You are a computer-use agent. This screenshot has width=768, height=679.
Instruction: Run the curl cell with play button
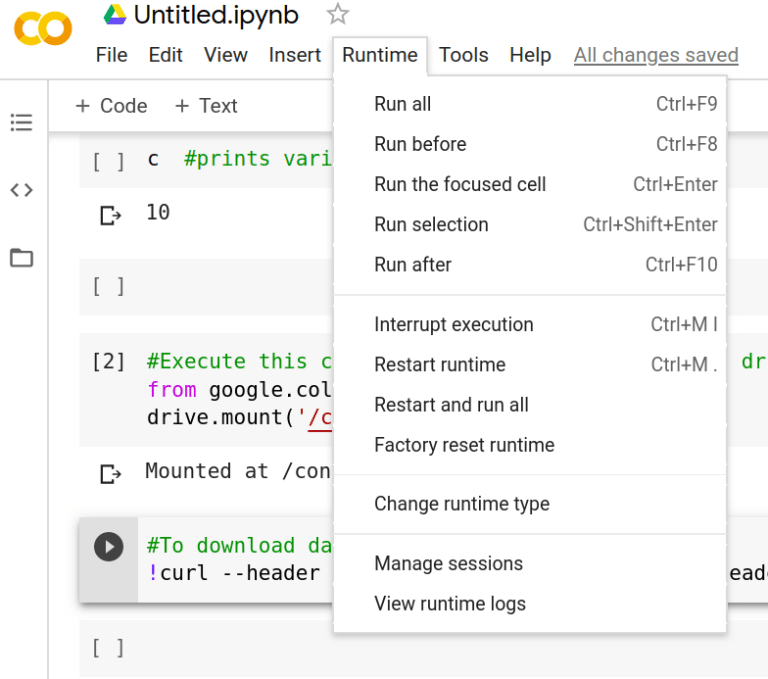click(x=109, y=547)
